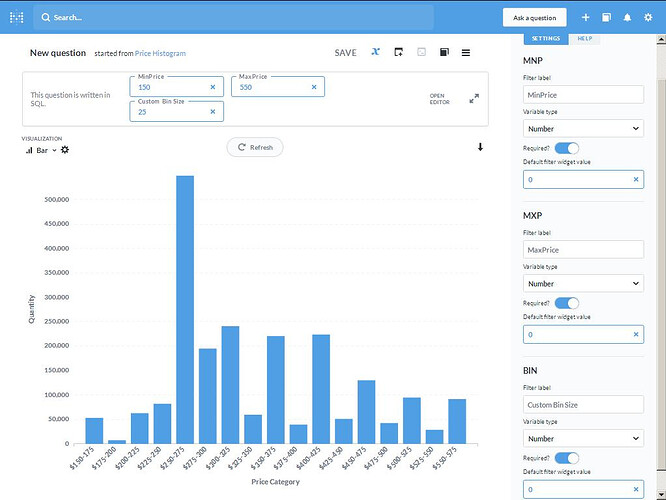Image resolution: width=666 pixels, height=500 pixels.
Task: Open the plus create-new menu
Action: [585, 17]
